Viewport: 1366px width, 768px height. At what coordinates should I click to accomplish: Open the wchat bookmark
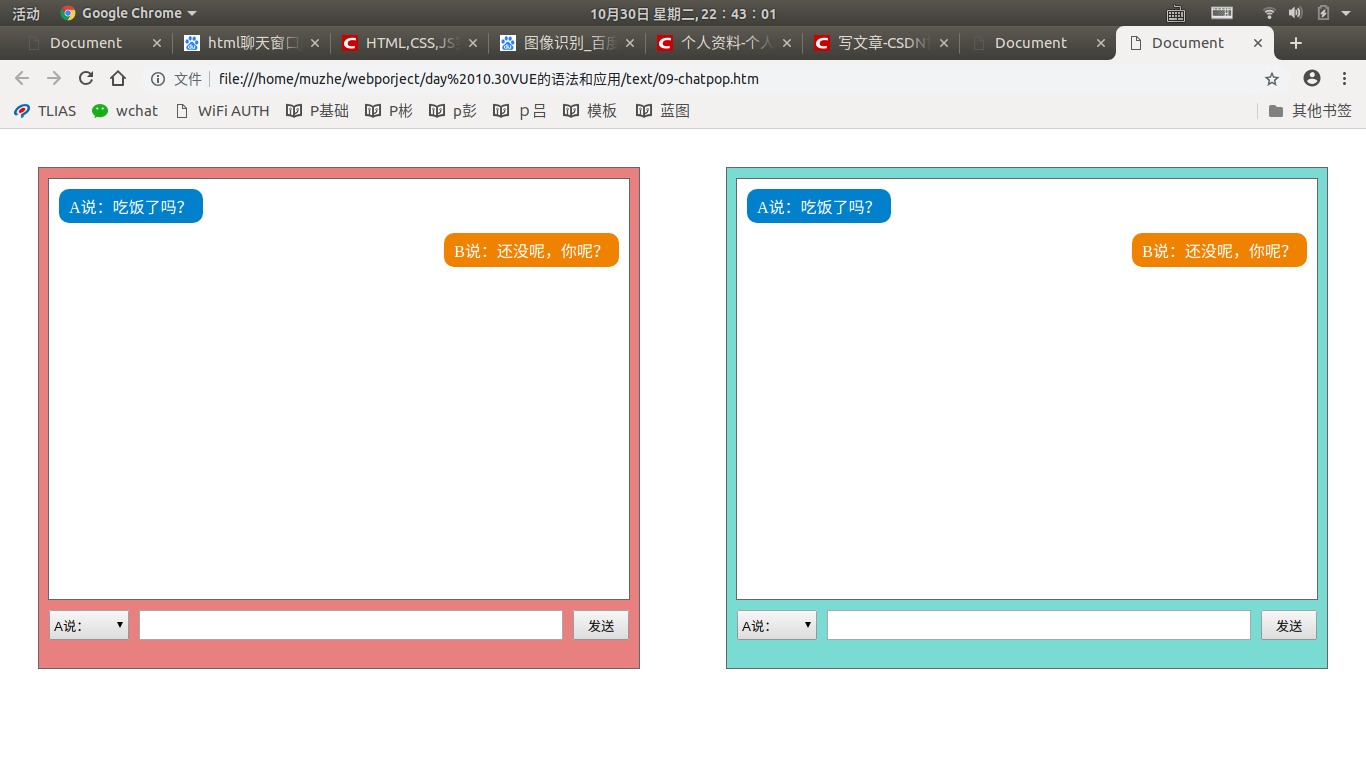pos(125,111)
